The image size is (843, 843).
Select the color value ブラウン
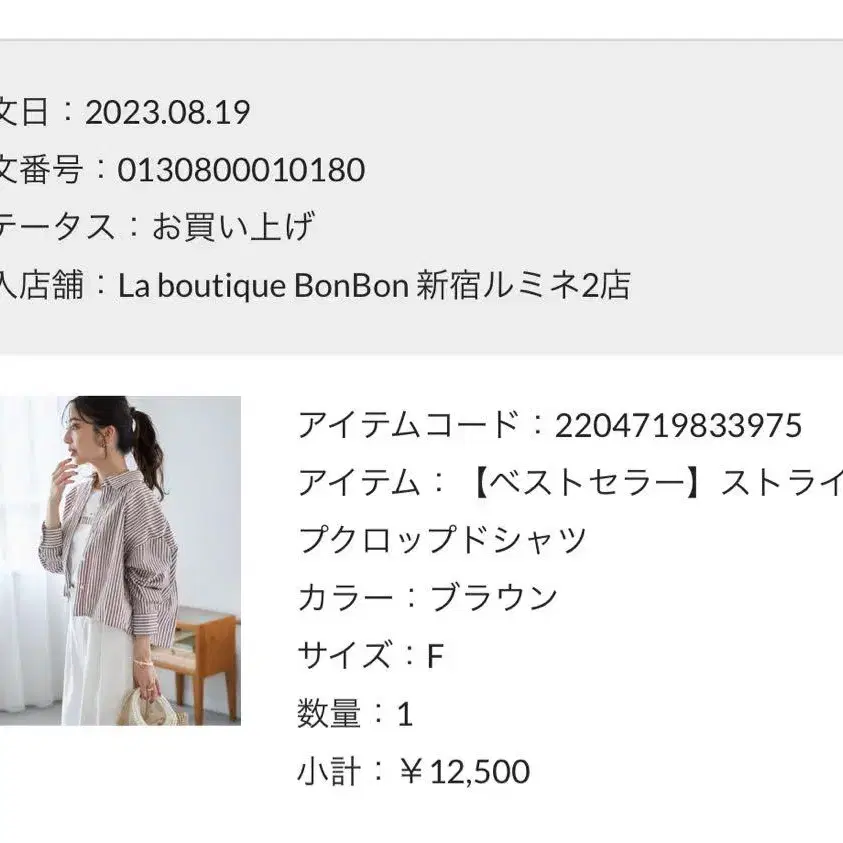tap(493, 597)
